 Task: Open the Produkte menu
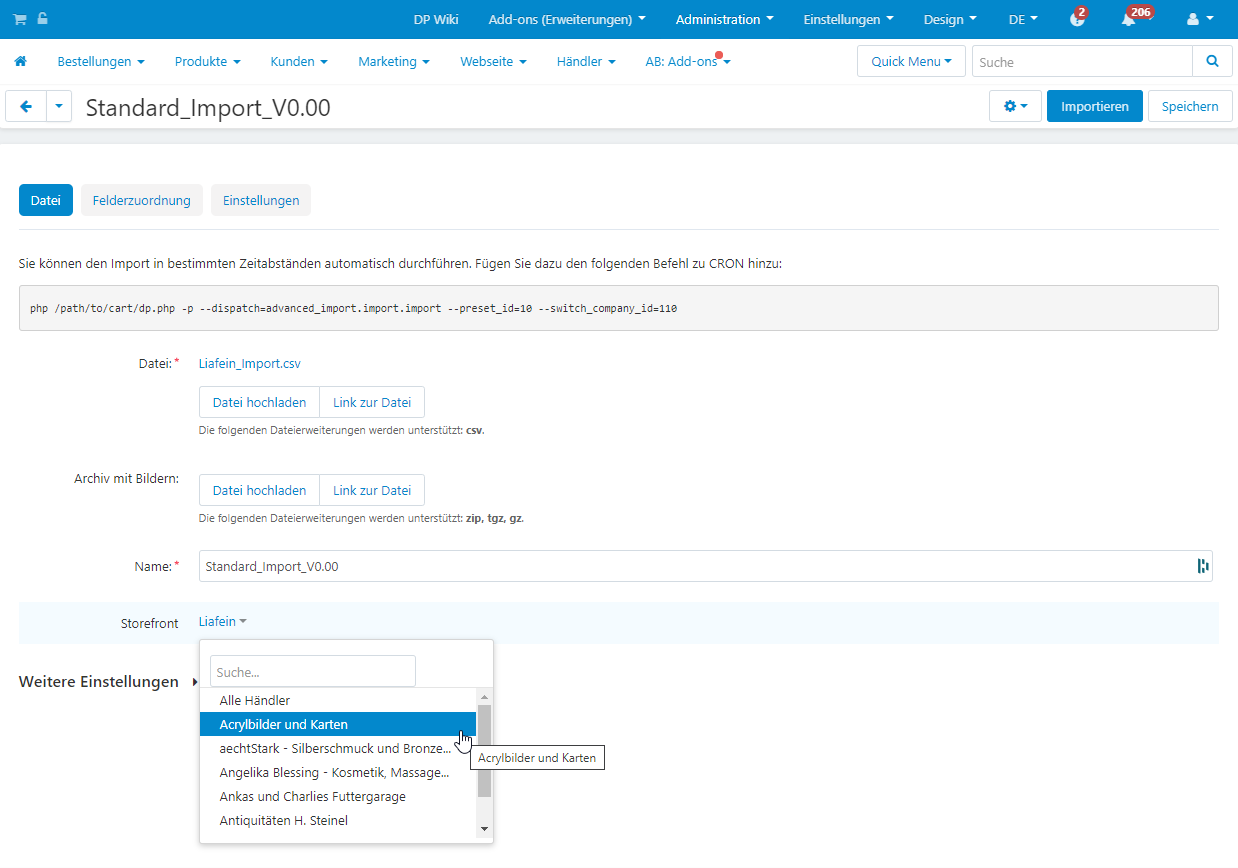(207, 62)
